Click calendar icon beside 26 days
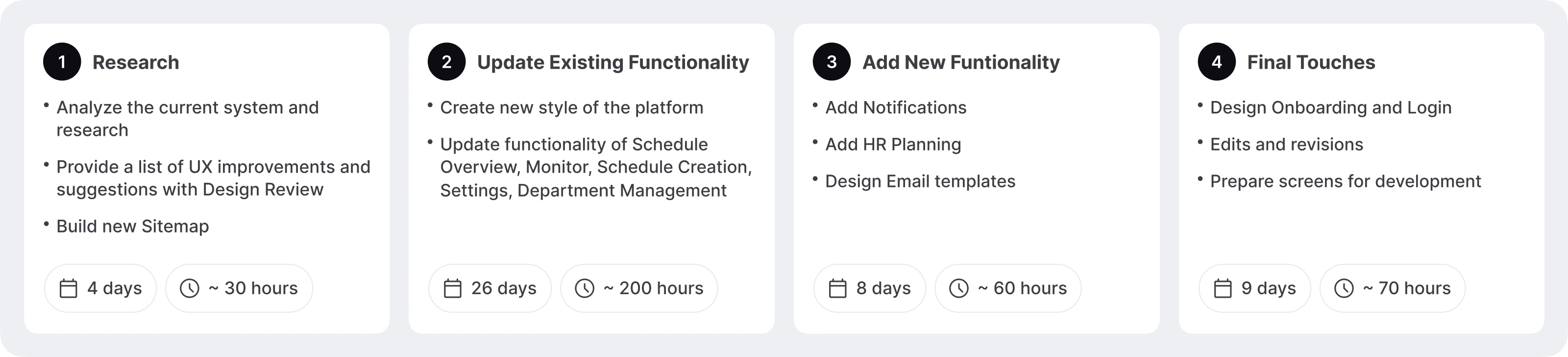This screenshot has height=357, width=1568. (x=452, y=288)
